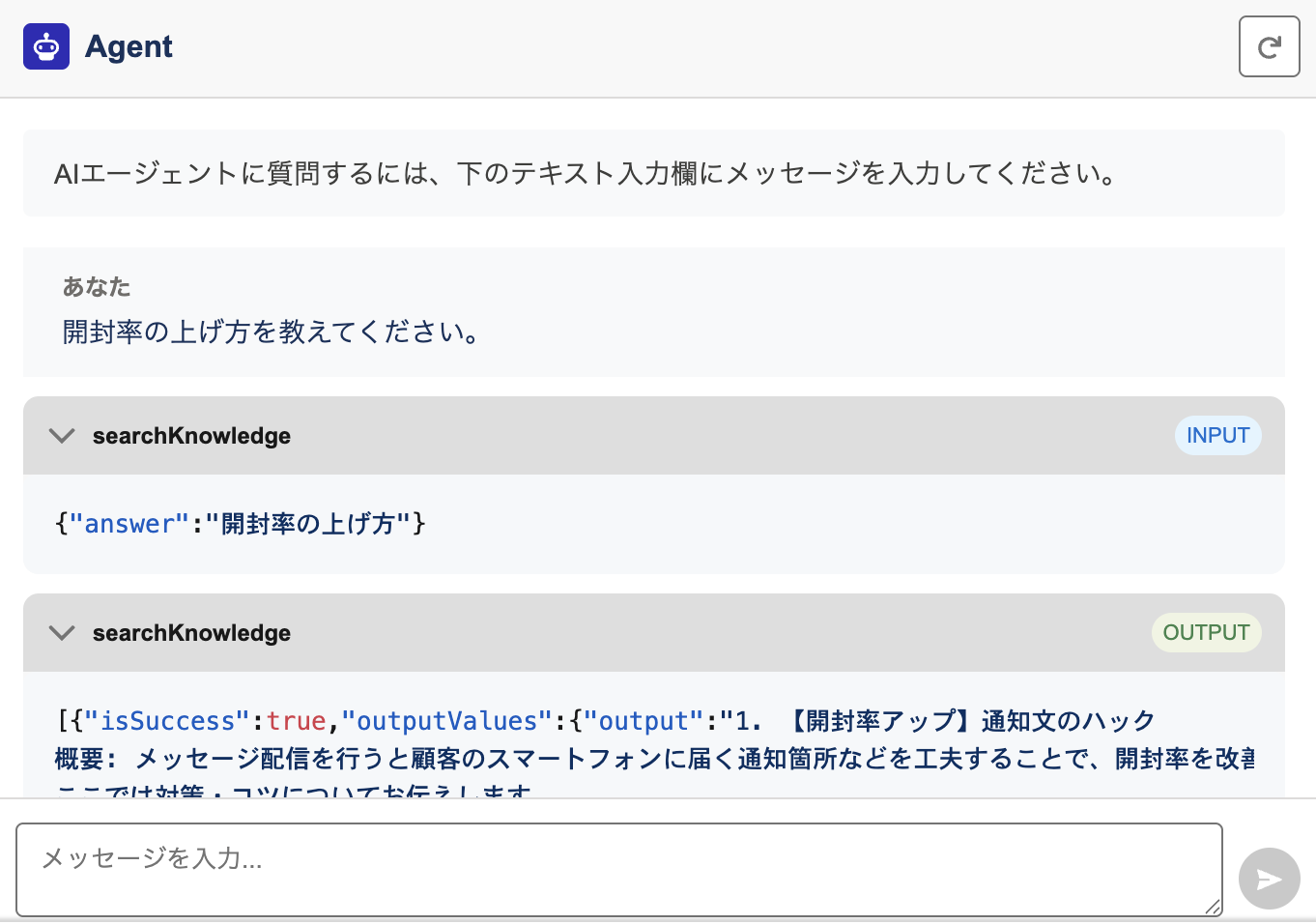Click the red true value in output

pos(297,721)
